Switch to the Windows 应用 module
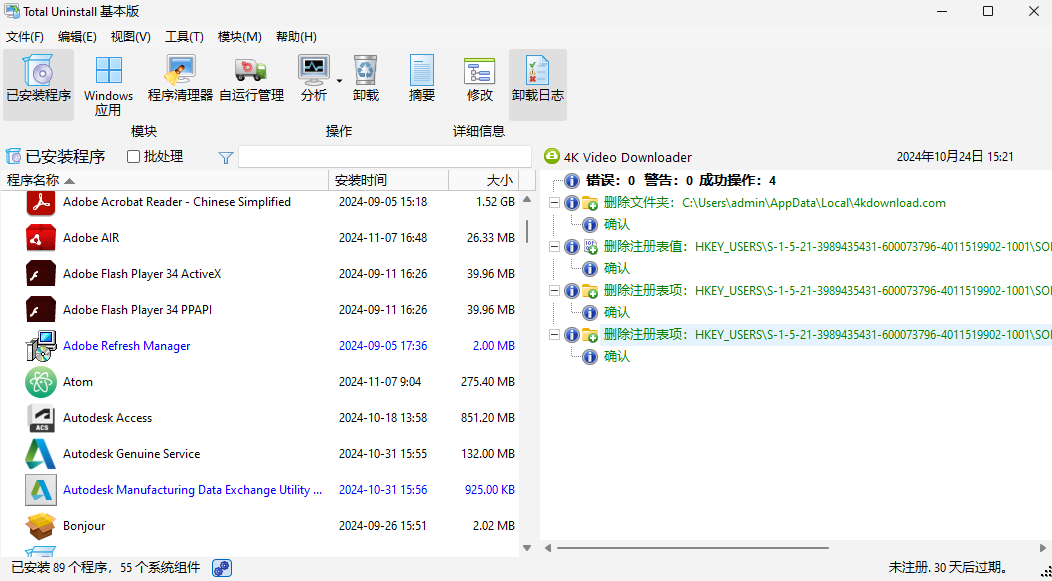 click(x=108, y=85)
